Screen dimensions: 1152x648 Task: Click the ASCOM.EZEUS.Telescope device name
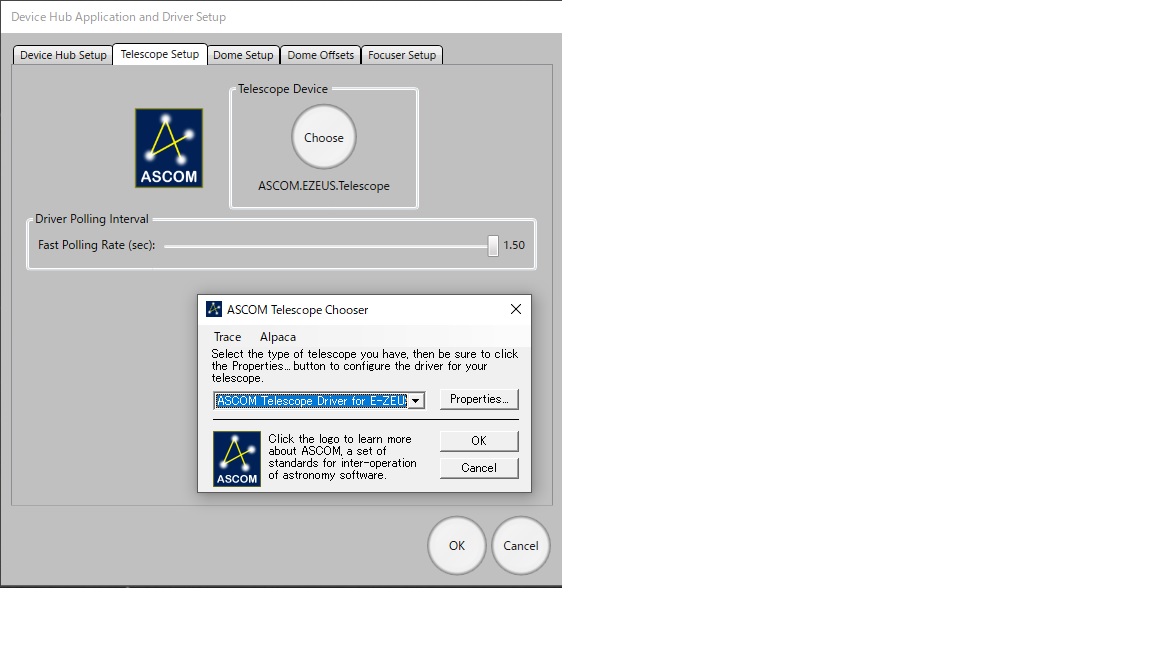tap(324, 186)
